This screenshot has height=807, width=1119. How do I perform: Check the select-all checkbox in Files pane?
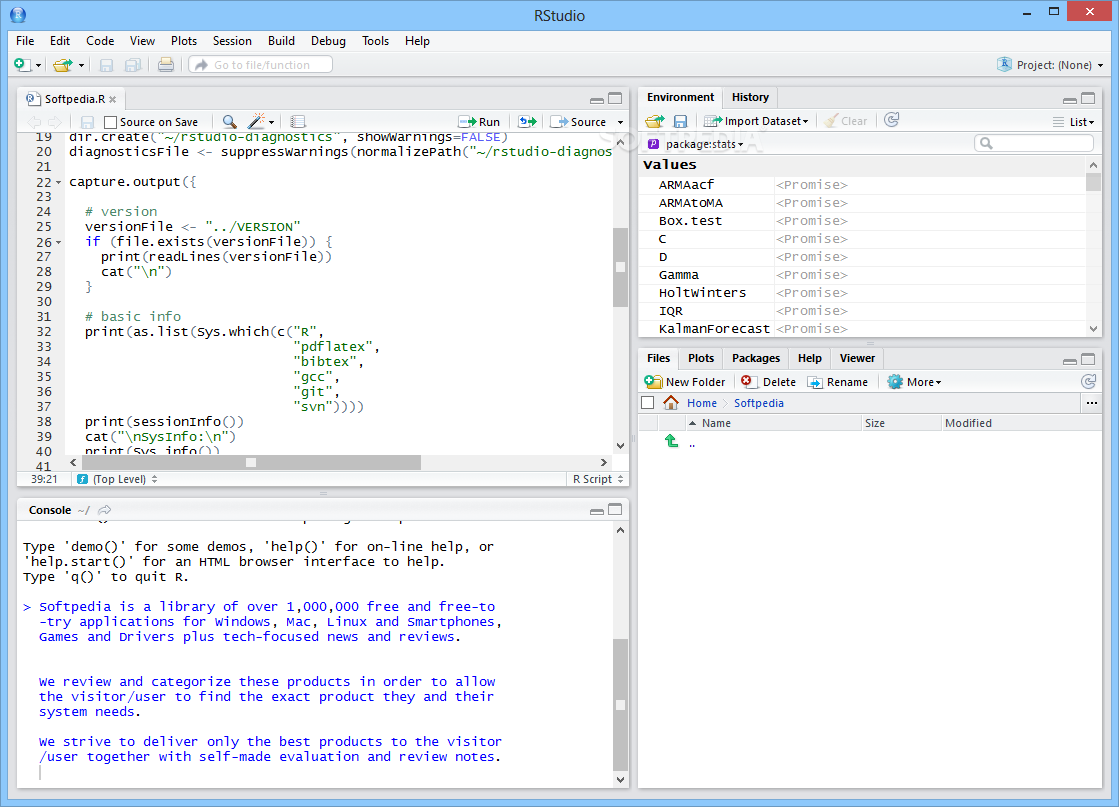pyautogui.click(x=647, y=402)
